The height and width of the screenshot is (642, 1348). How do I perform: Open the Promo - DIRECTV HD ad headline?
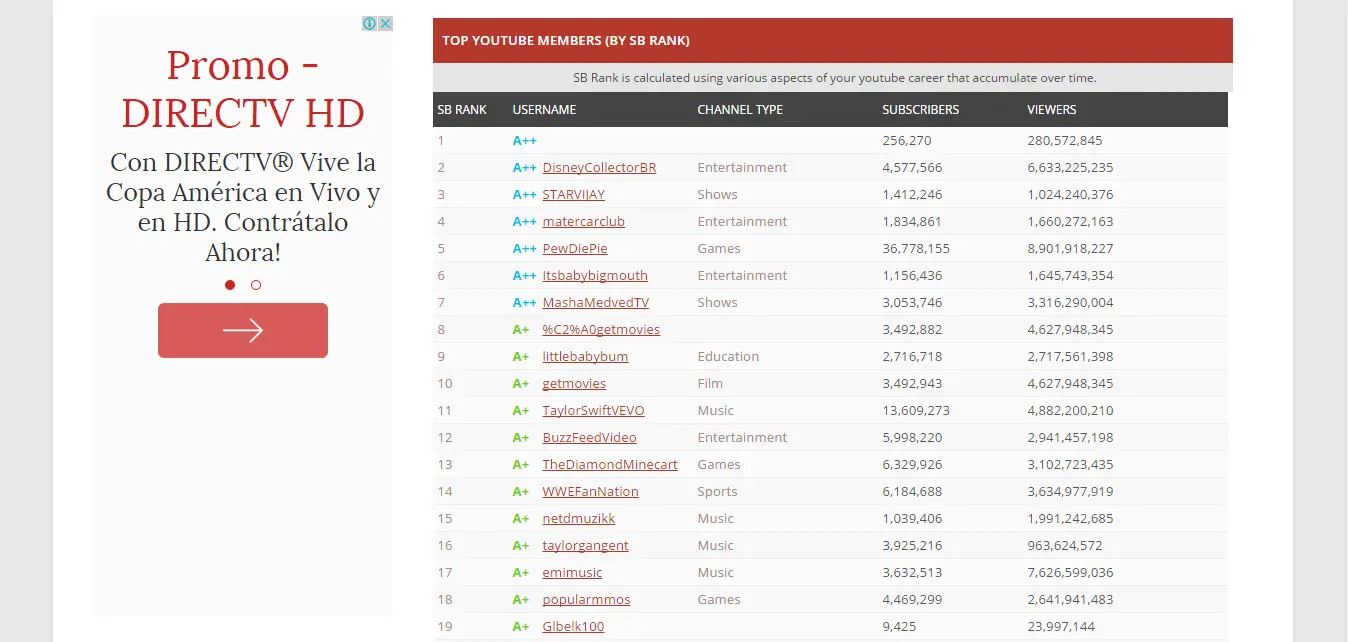[x=243, y=89]
